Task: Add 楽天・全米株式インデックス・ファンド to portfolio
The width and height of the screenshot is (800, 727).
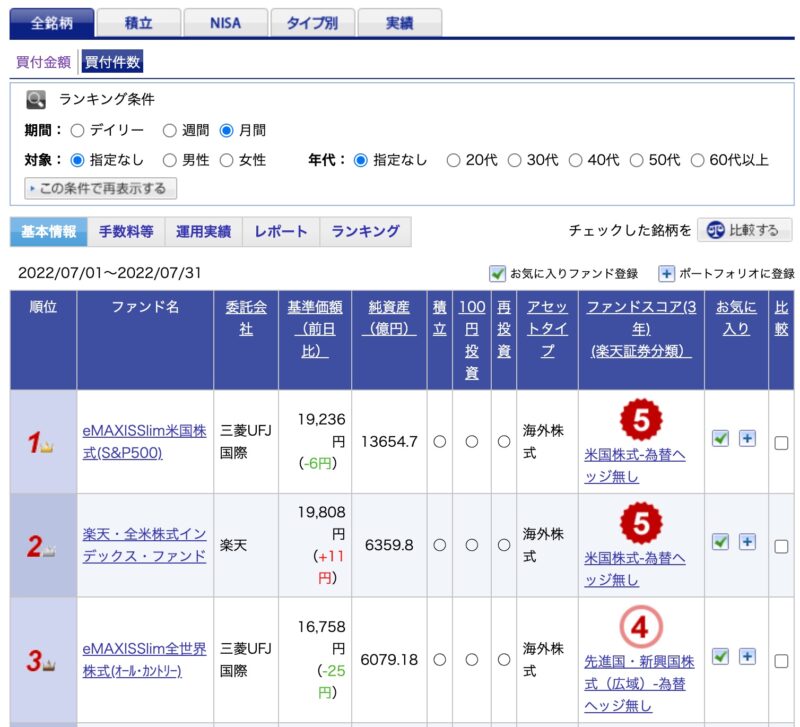Action: coord(747,542)
